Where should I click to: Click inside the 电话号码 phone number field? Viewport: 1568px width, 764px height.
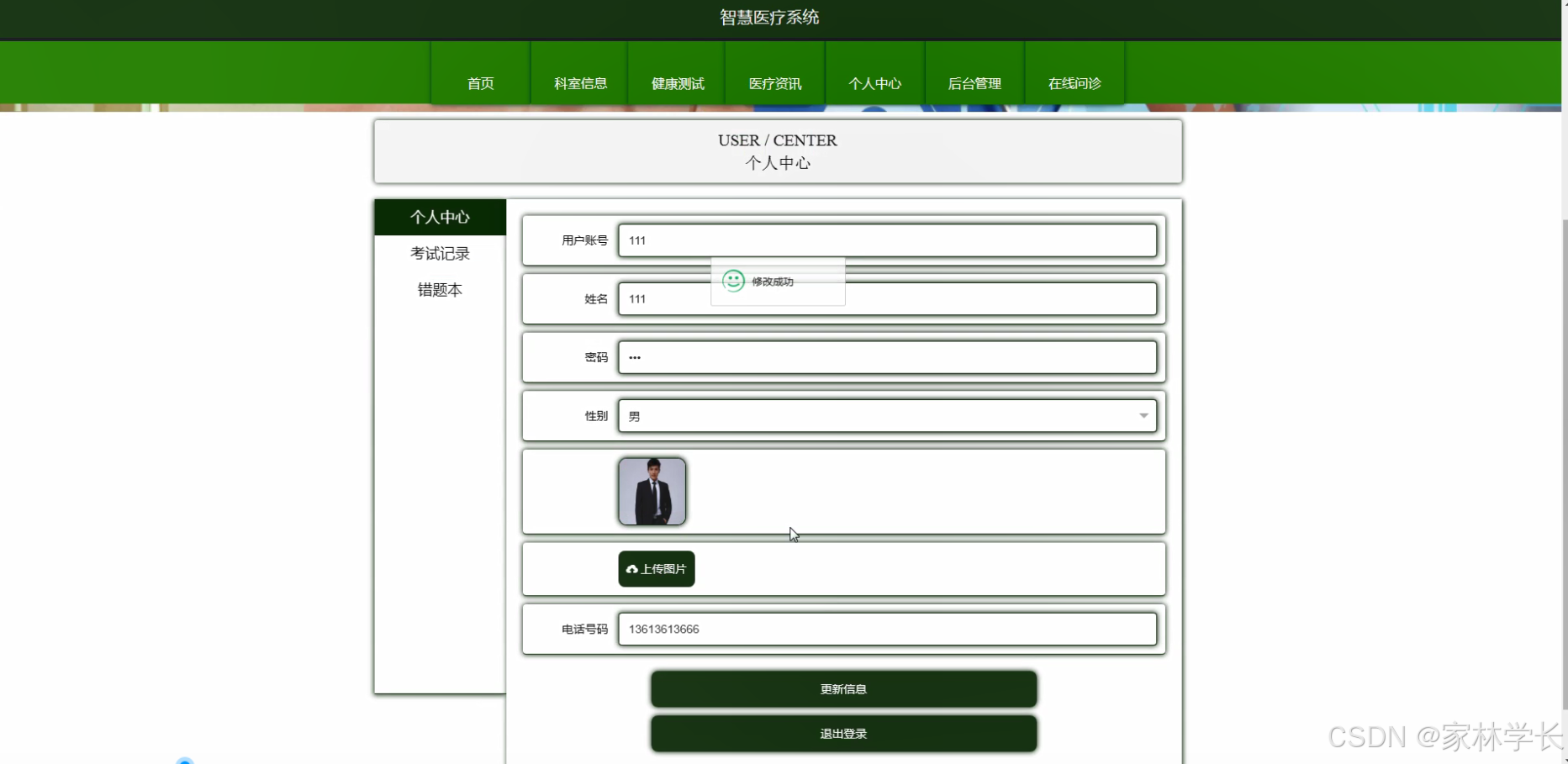pos(888,629)
